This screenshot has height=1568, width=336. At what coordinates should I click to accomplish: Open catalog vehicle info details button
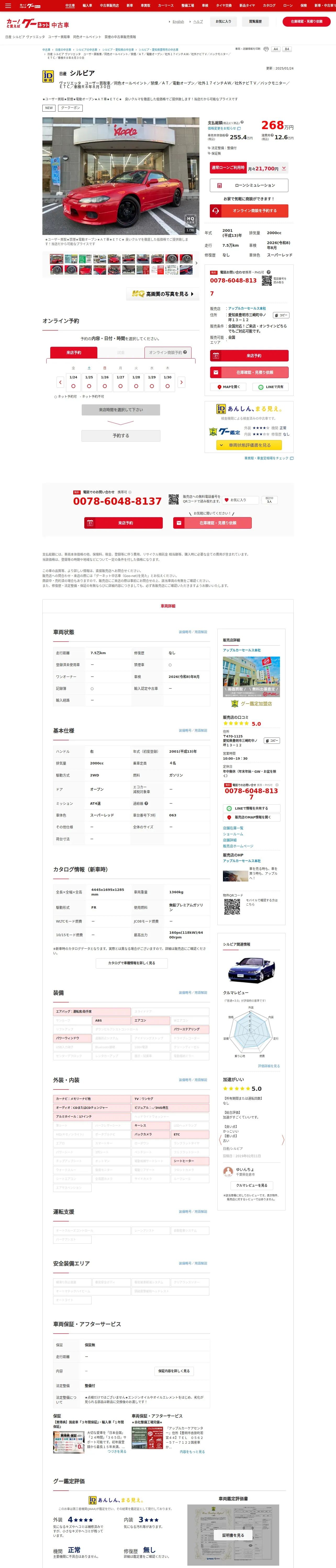(x=131, y=963)
